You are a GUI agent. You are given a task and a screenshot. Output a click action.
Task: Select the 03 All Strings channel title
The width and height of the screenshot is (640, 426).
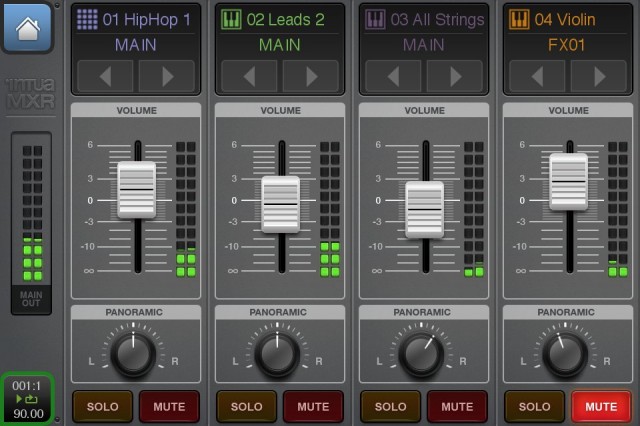(437, 19)
